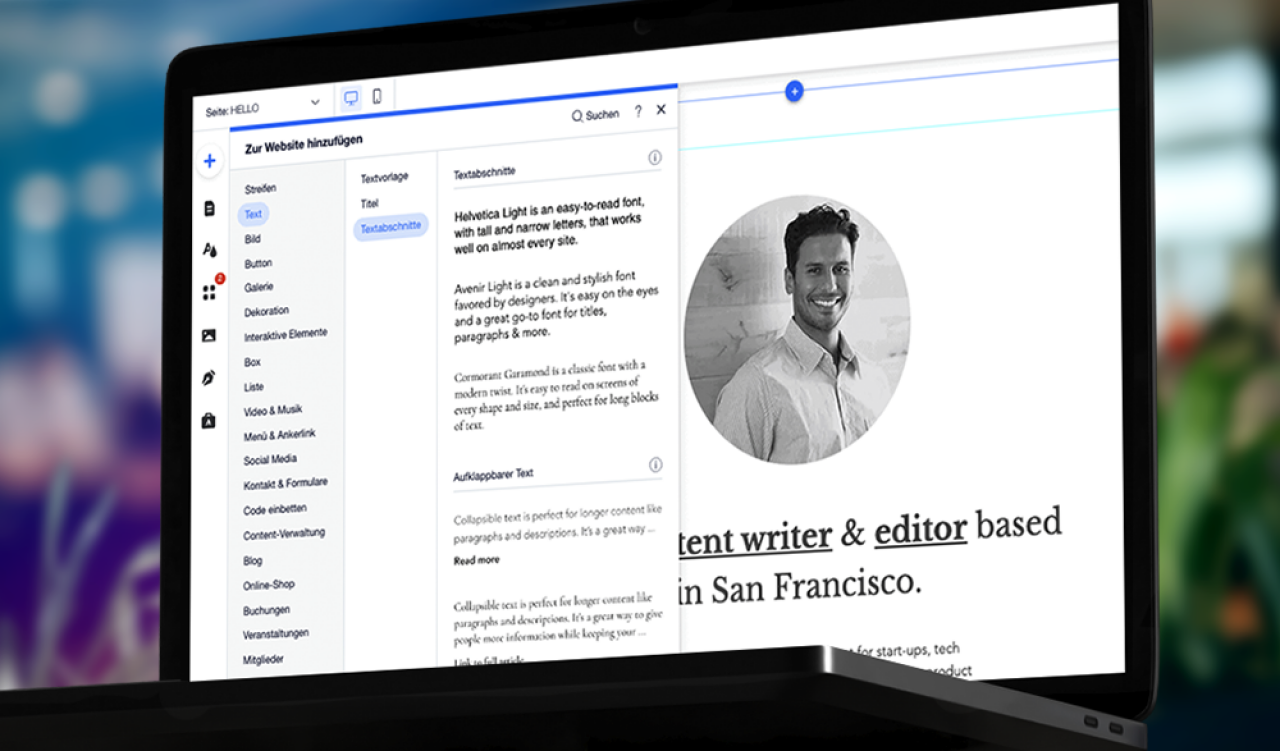
Task: Open the Blog pen icon in the sidebar
Action: click(208, 378)
